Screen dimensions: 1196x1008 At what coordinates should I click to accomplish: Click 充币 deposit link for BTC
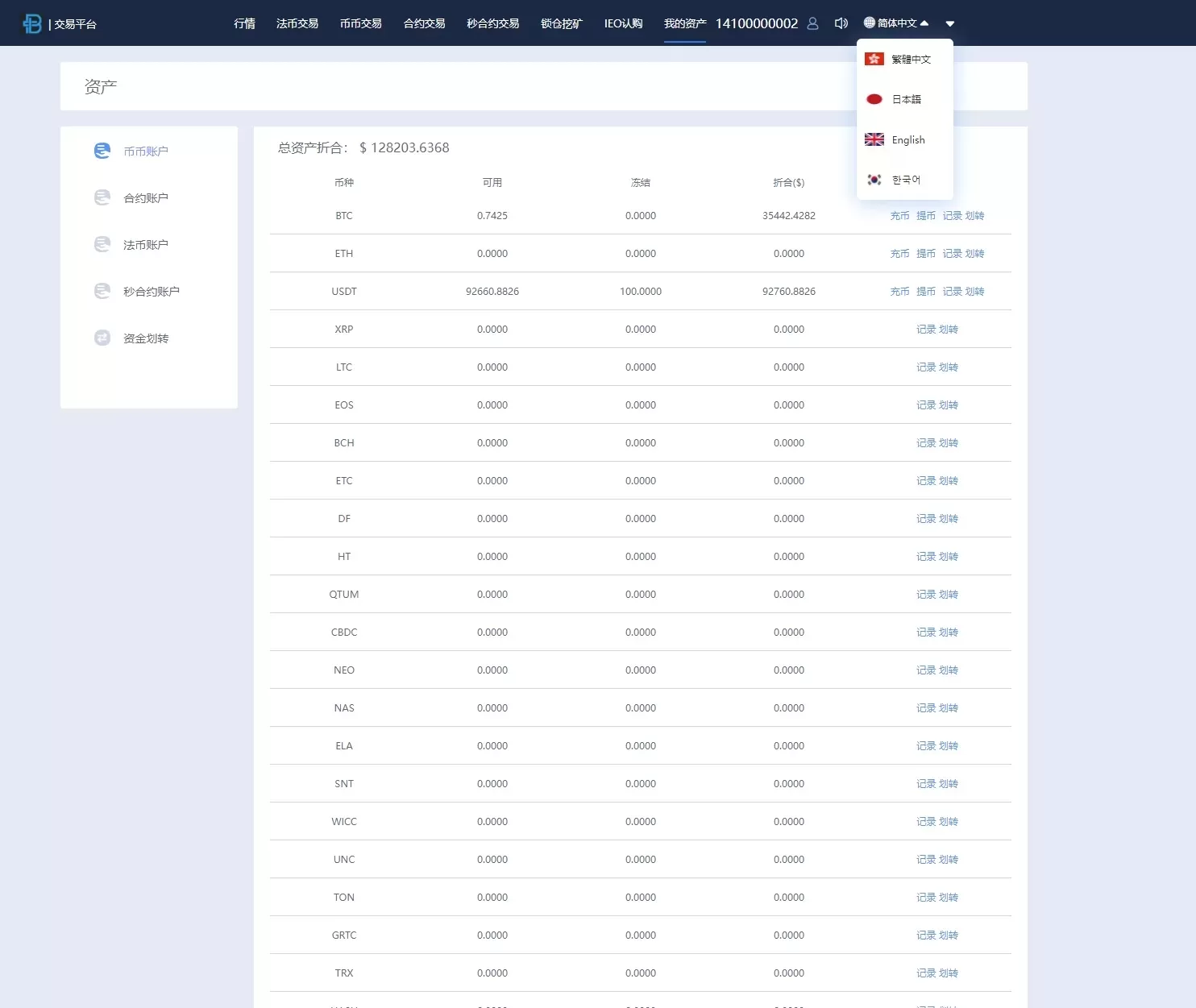coord(899,216)
